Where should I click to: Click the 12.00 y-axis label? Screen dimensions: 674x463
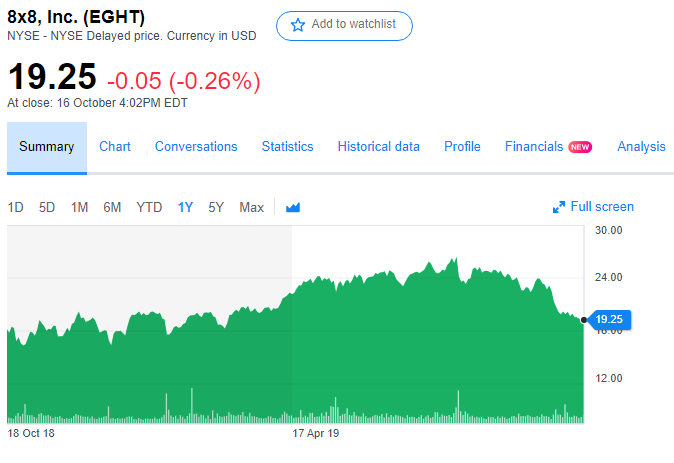(x=609, y=378)
